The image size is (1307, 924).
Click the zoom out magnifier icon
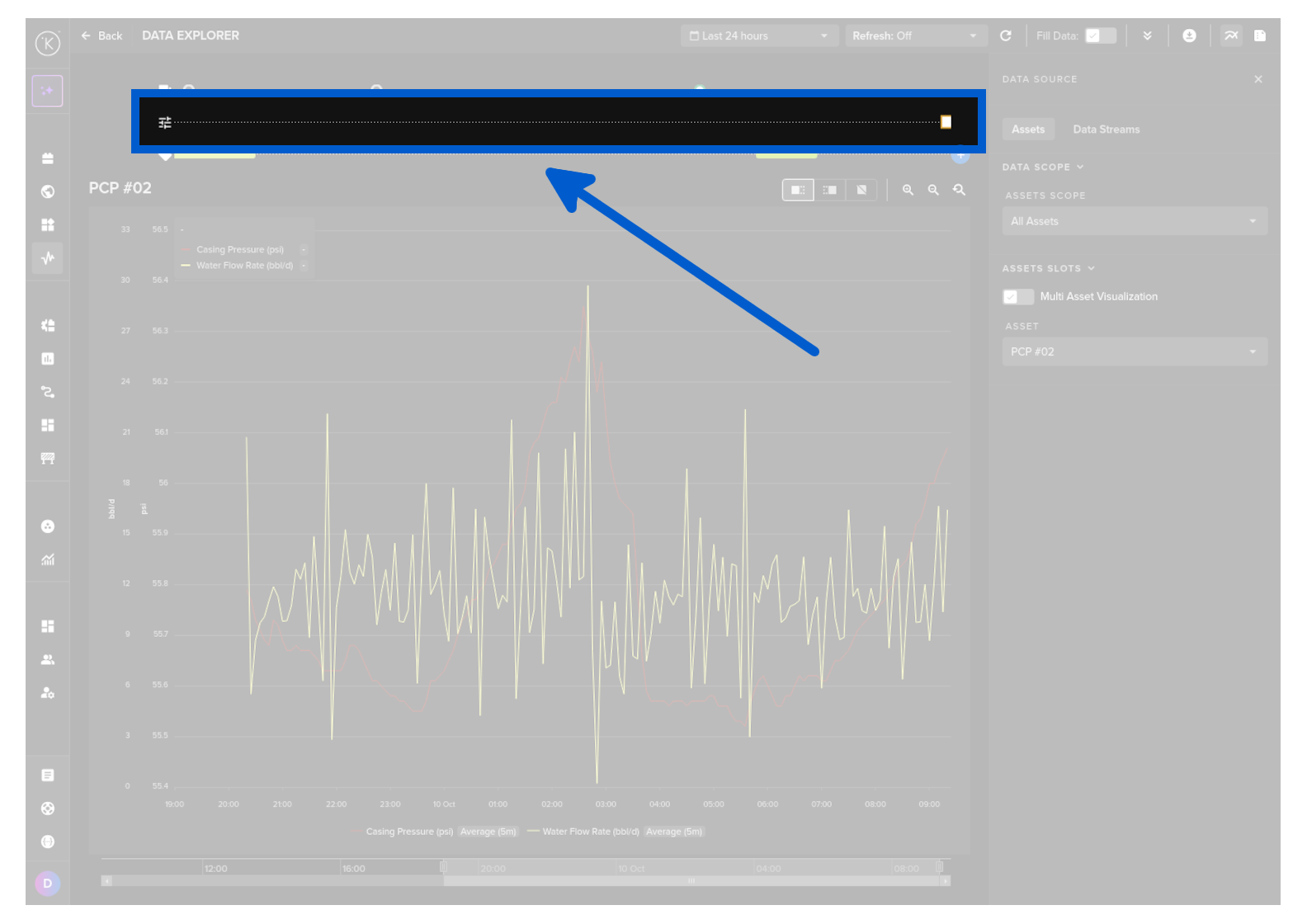click(933, 190)
